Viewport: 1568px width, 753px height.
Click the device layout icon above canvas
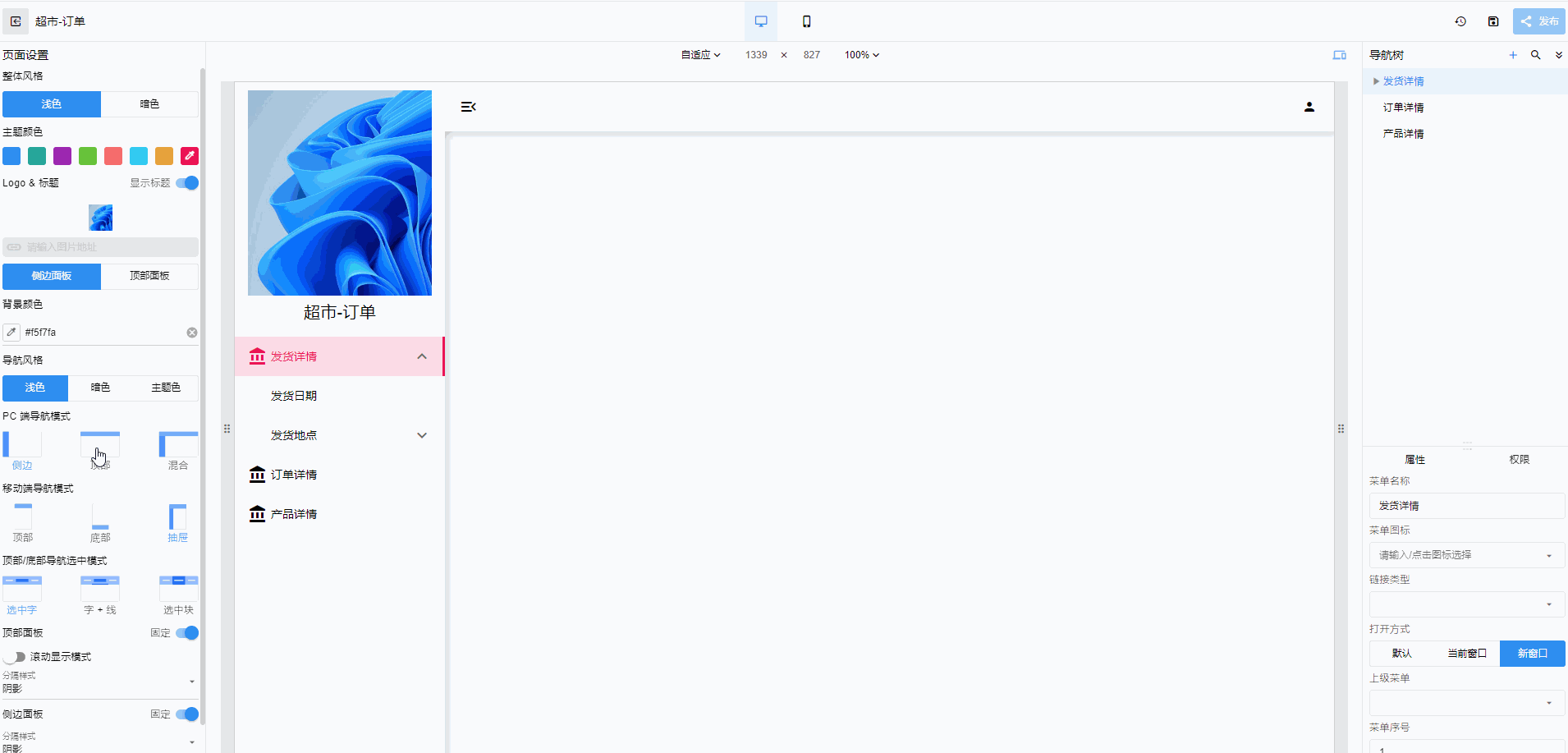[1339, 55]
